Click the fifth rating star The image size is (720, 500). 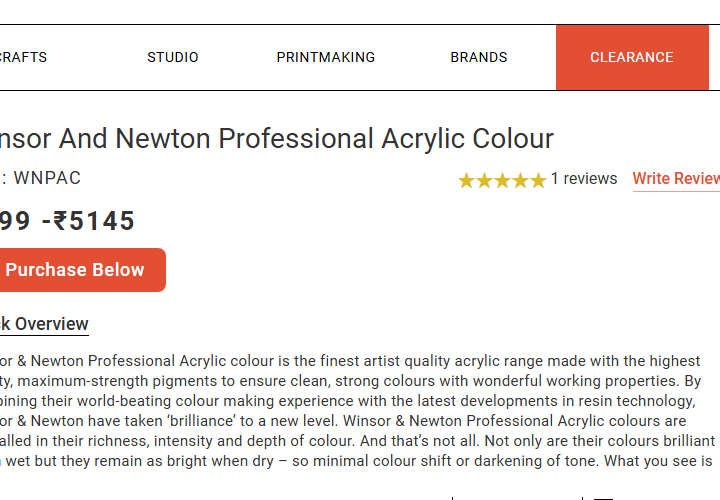click(x=538, y=180)
